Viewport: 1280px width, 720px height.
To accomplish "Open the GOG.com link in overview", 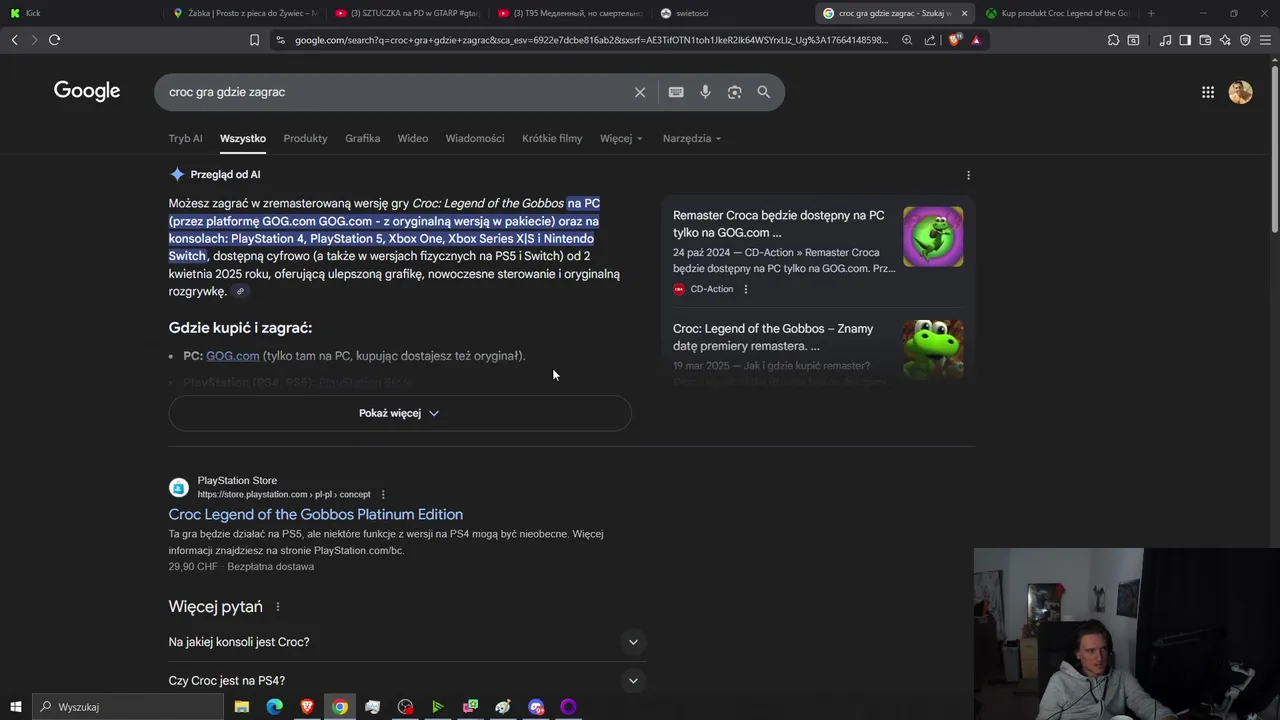I will [x=232, y=356].
